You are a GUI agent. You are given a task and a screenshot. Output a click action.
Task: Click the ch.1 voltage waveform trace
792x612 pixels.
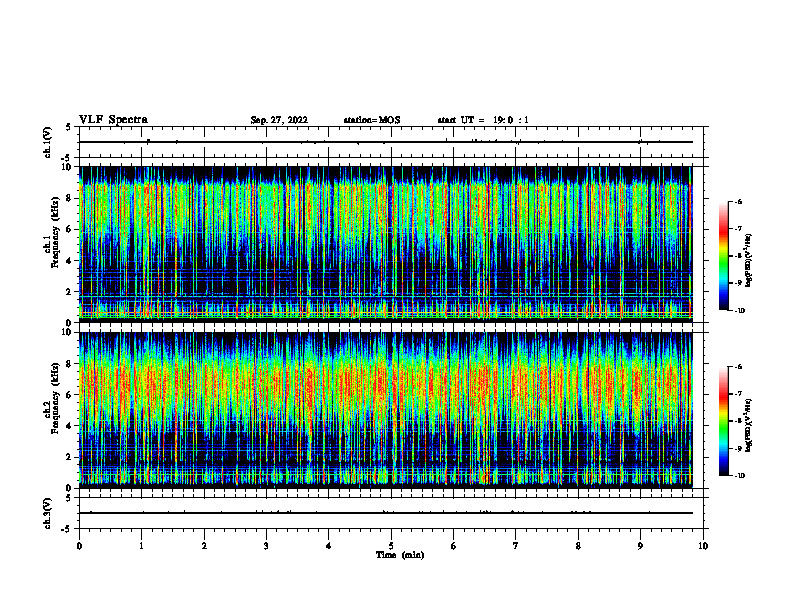tap(386, 142)
